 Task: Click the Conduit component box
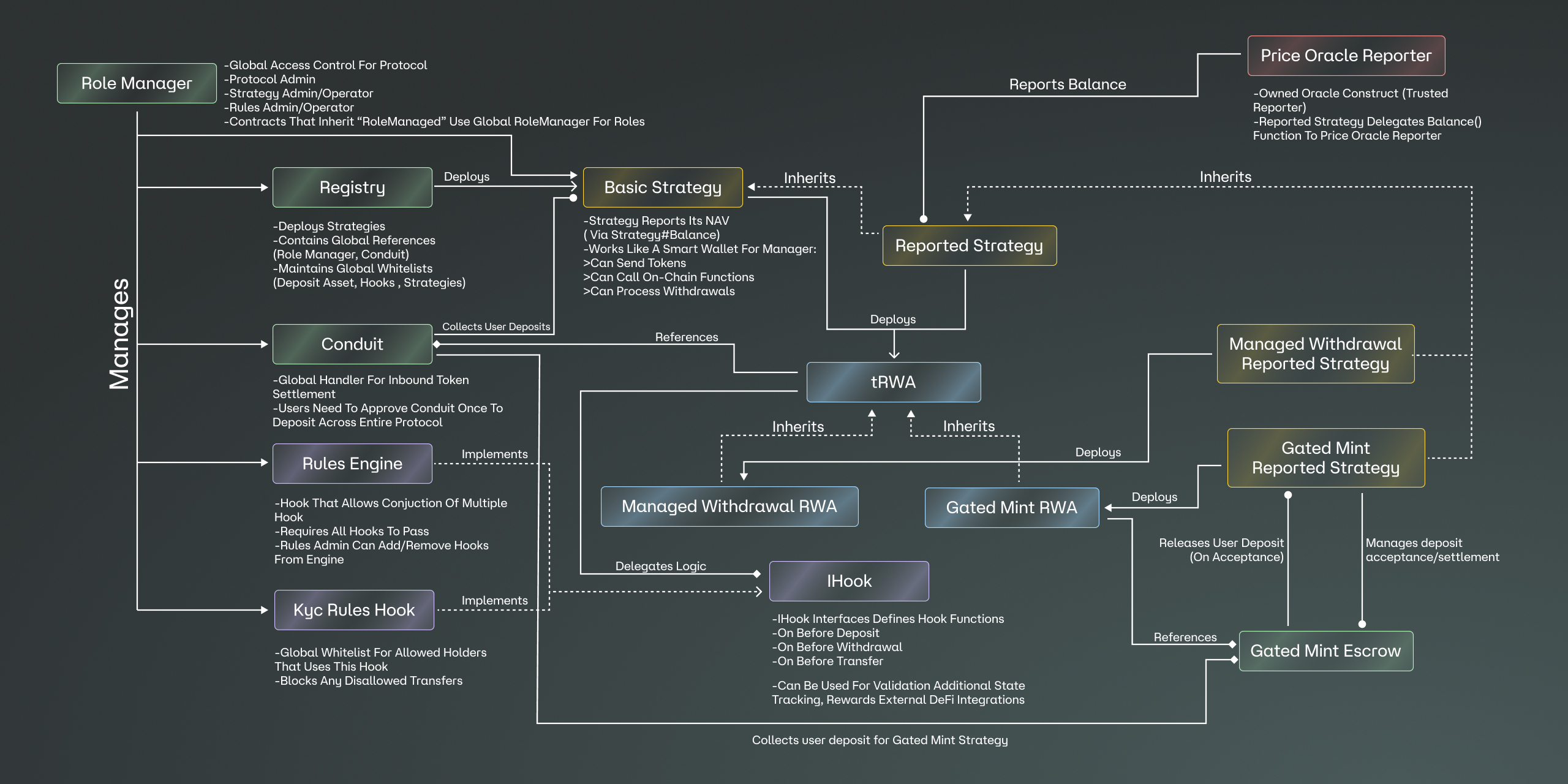[x=352, y=344]
